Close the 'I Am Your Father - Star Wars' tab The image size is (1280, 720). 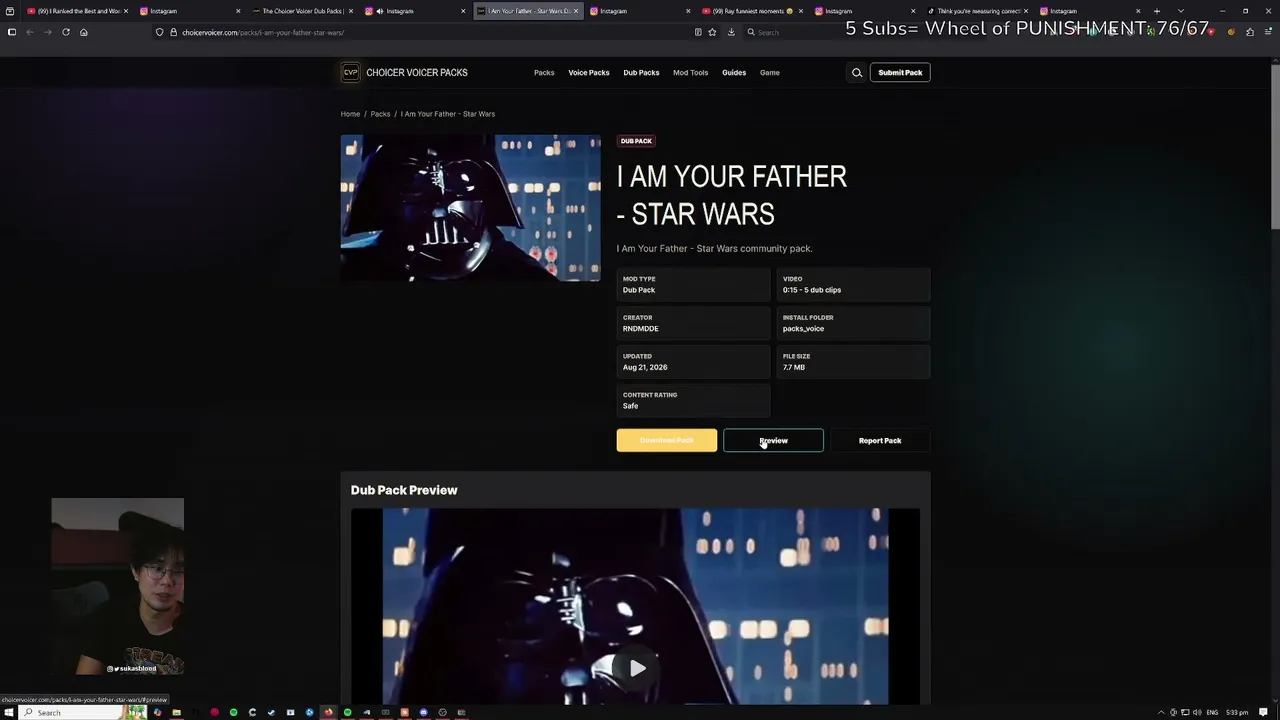[576, 11]
